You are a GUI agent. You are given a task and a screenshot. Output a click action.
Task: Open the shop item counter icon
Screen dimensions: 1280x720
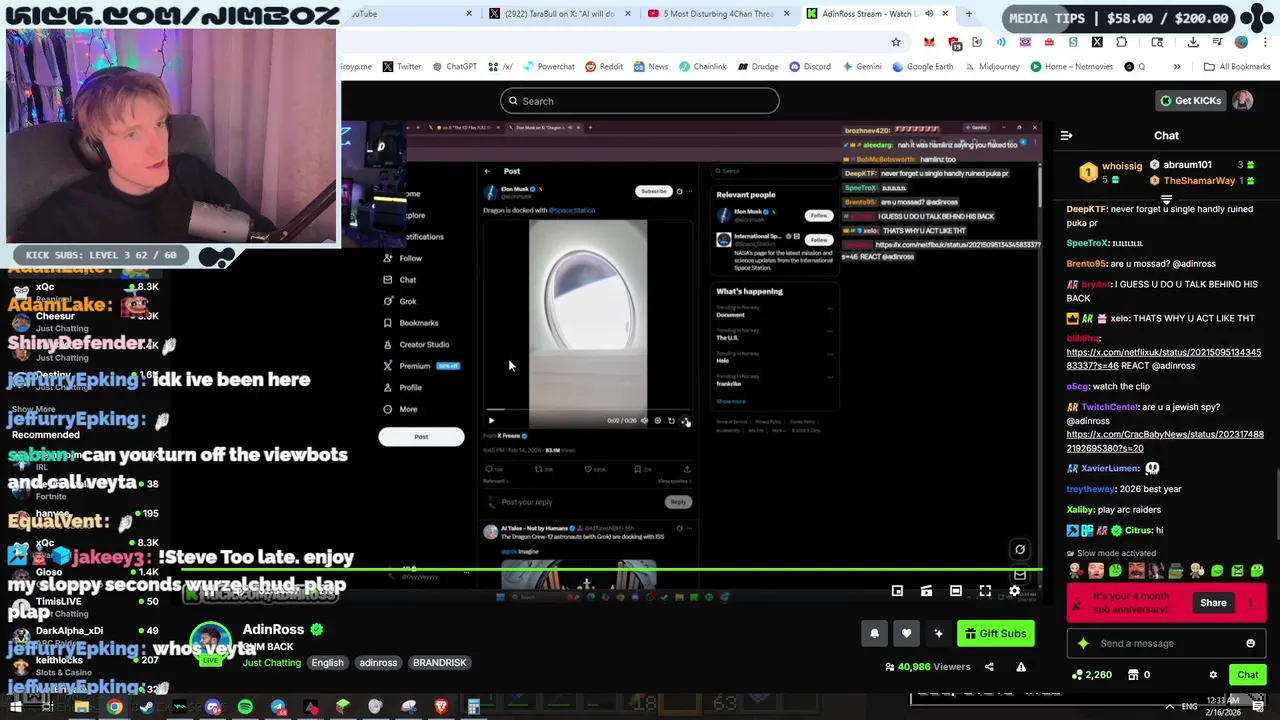pos(1138,675)
